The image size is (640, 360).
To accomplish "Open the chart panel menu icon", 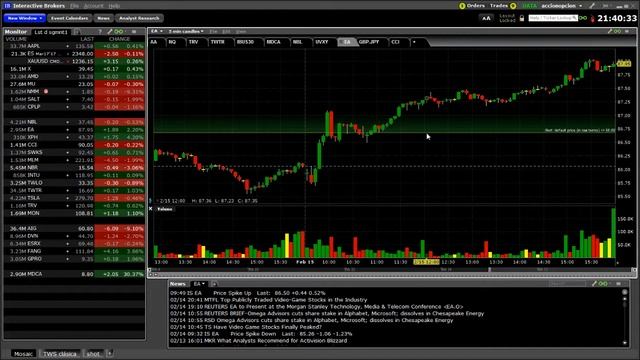I will [627, 31].
